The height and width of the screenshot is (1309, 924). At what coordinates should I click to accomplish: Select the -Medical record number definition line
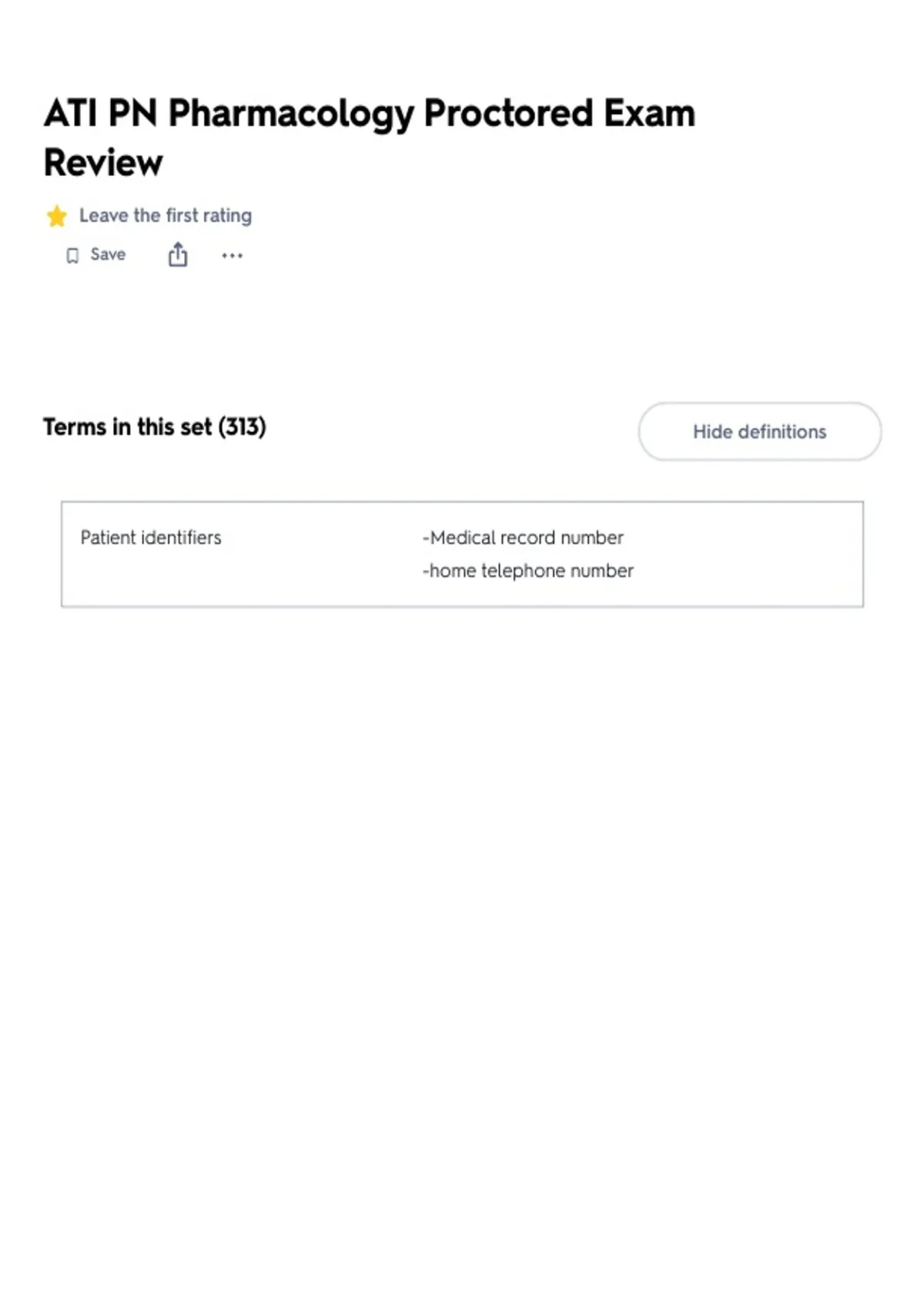pyautogui.click(x=523, y=537)
